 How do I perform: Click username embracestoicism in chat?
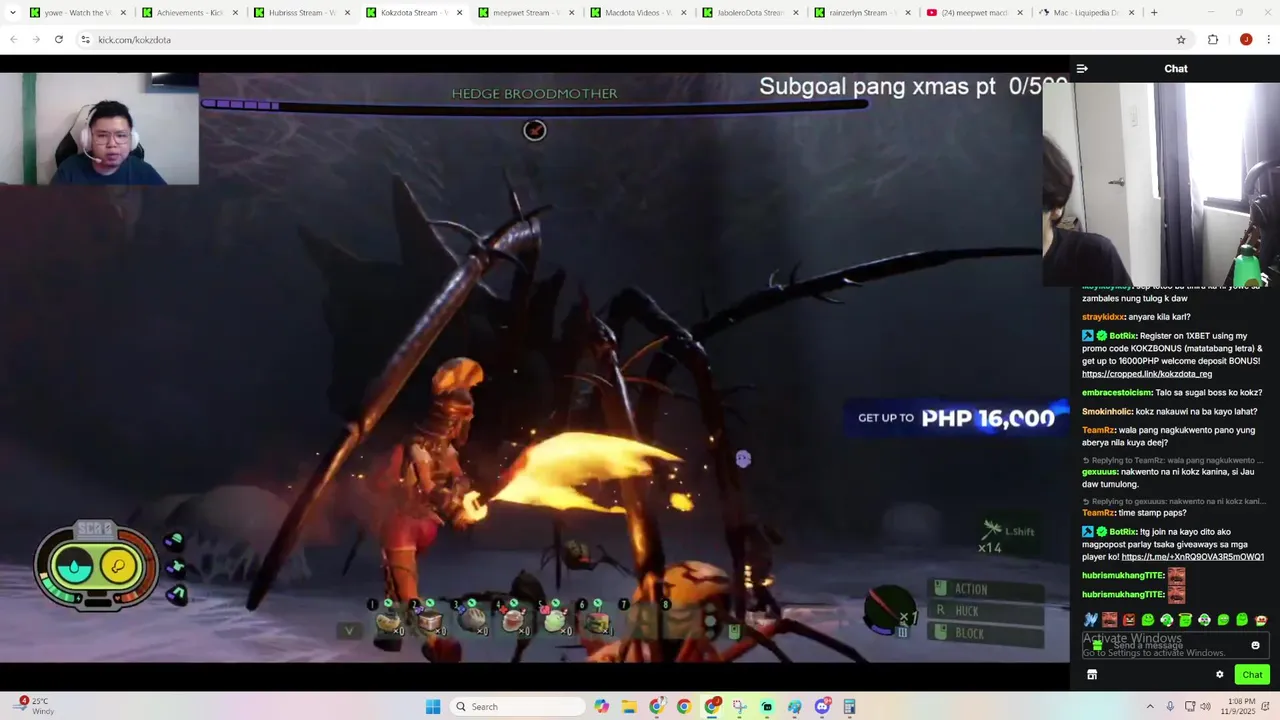[1116, 393]
